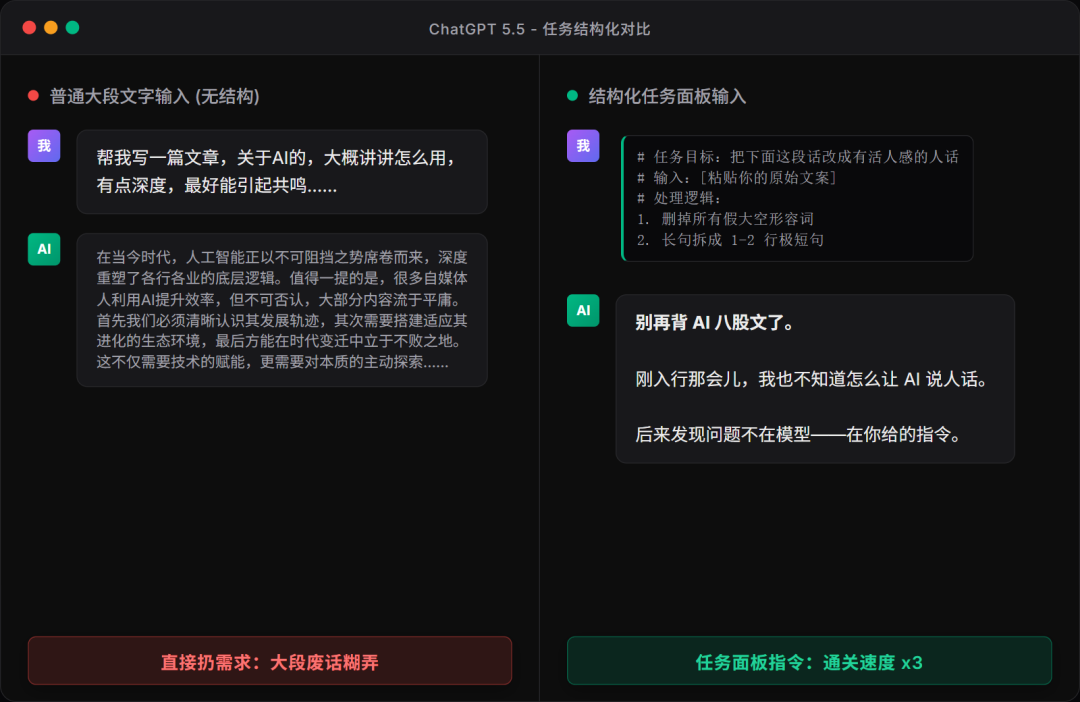
Task: Click the line '# 输入：[粘贴你的原始文案]'
Action: (736, 178)
